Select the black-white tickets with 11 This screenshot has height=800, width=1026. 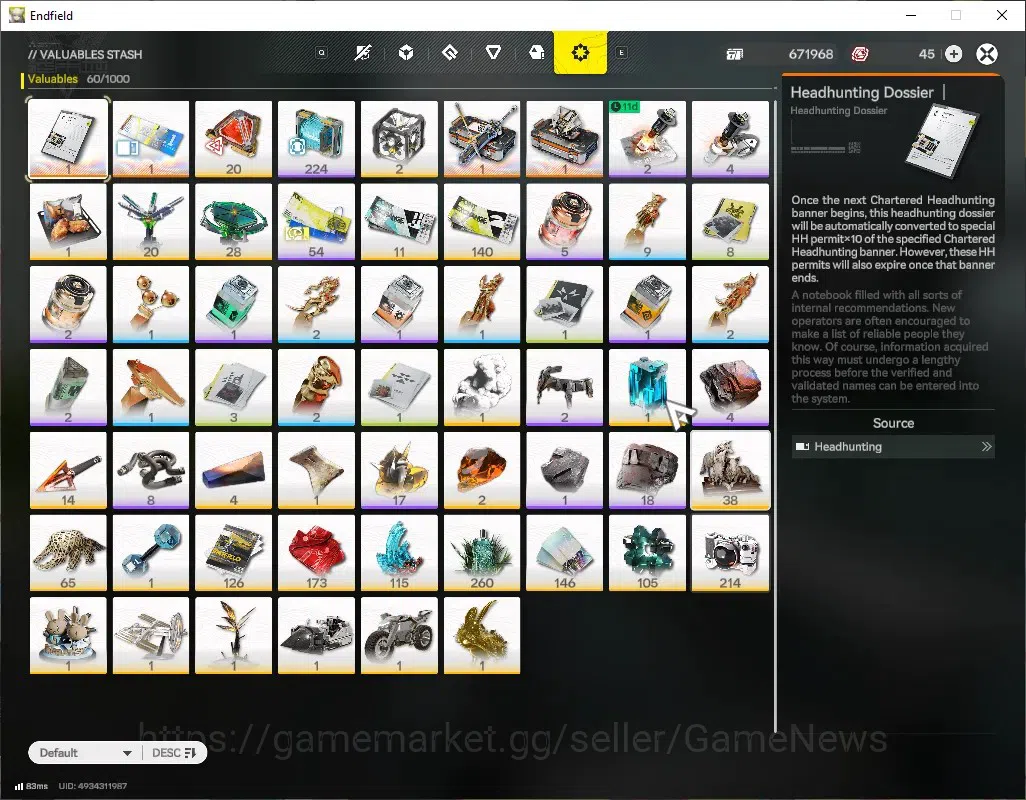399,222
